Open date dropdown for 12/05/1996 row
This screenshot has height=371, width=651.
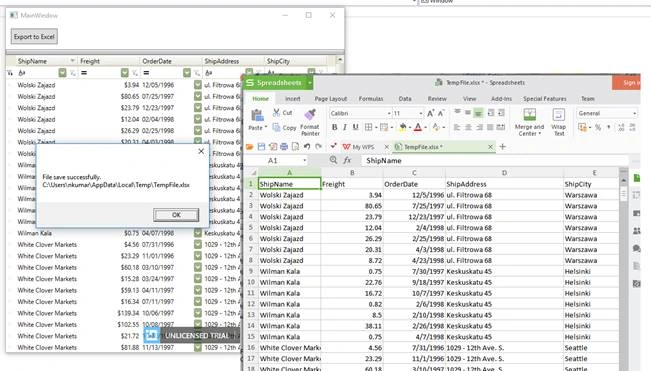click(x=198, y=85)
